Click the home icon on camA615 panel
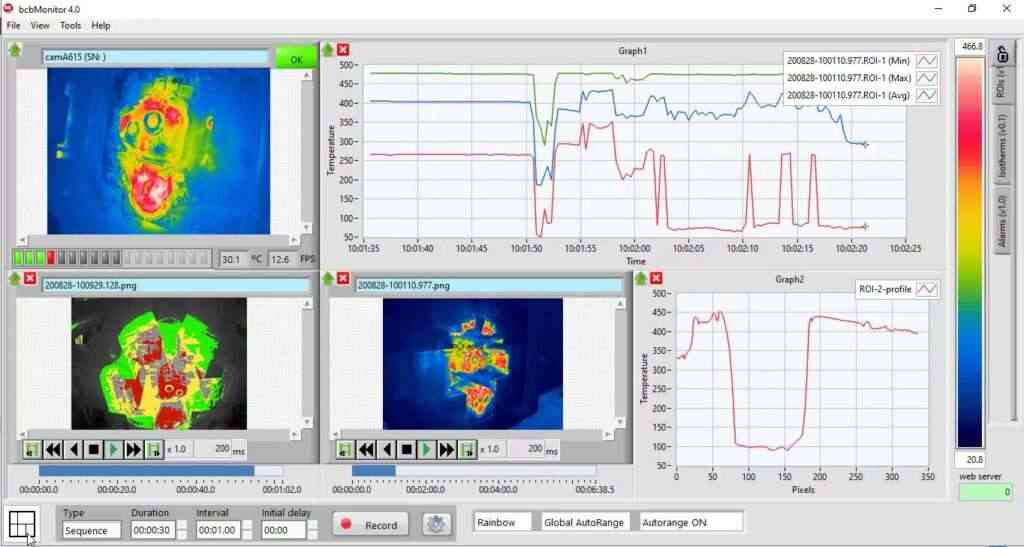Image resolution: width=1024 pixels, height=547 pixels. point(14,50)
